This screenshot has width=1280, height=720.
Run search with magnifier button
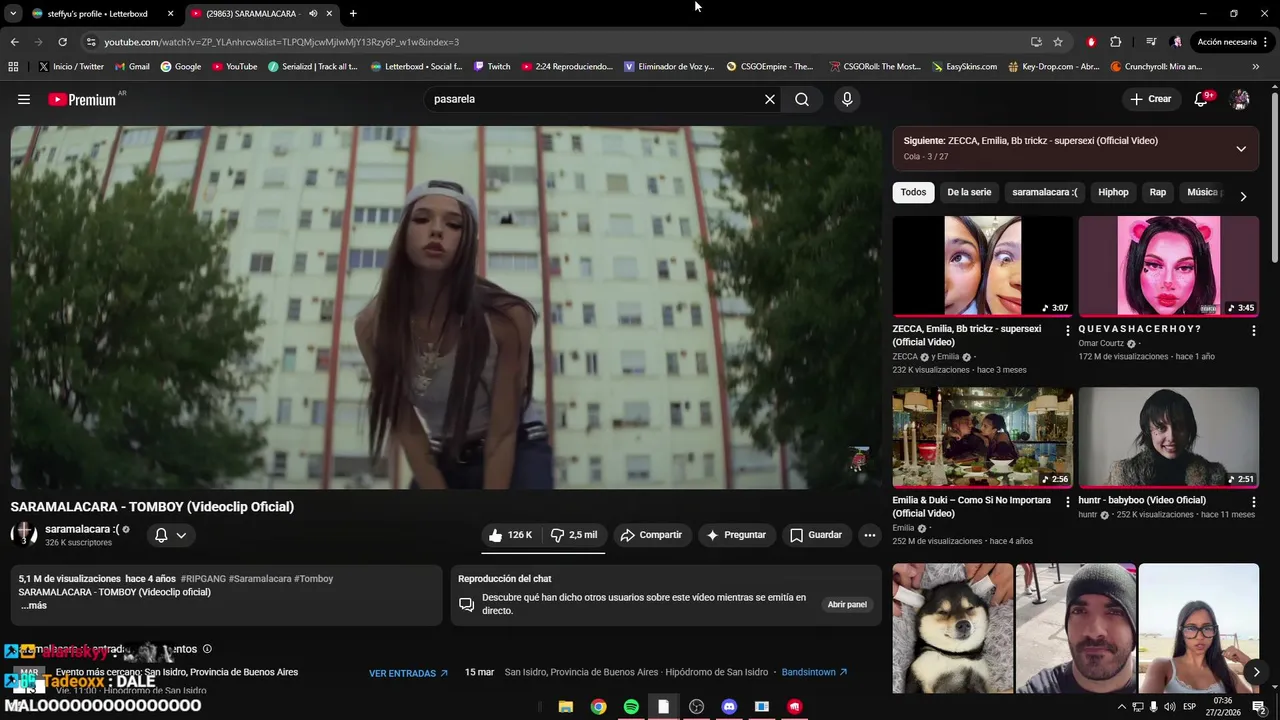(x=802, y=99)
